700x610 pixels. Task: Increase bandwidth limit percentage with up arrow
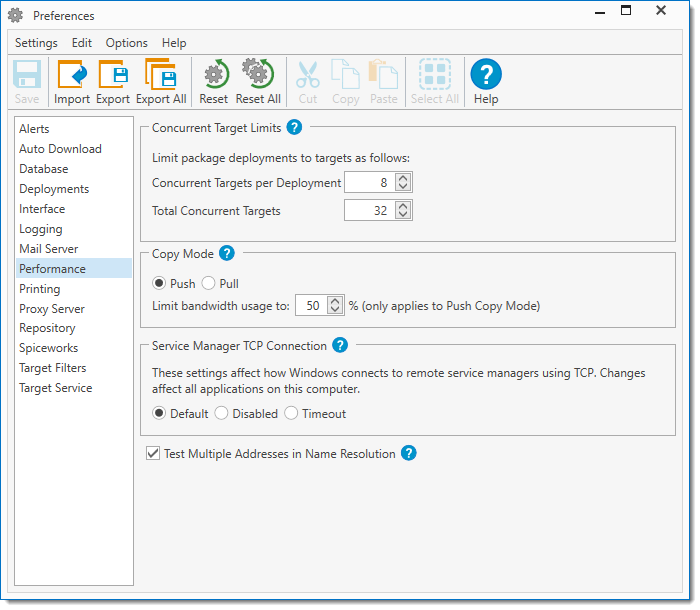(336, 301)
